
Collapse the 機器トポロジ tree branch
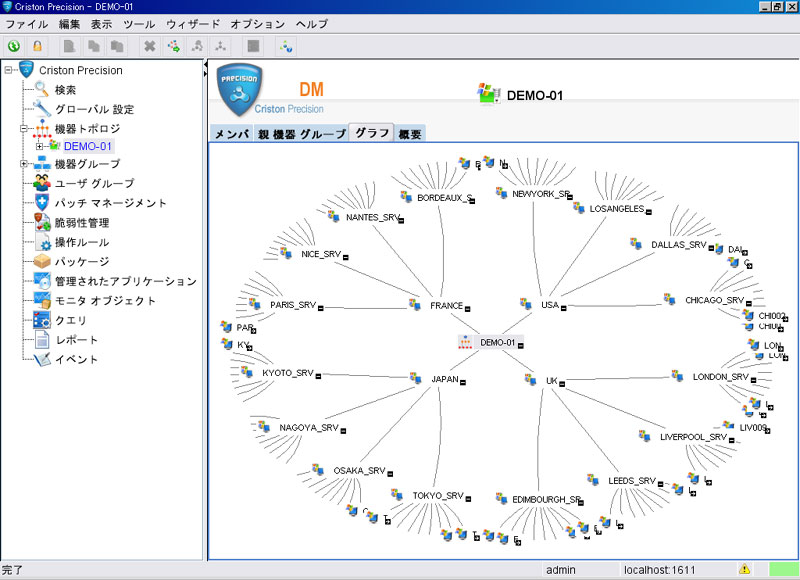tap(23, 129)
